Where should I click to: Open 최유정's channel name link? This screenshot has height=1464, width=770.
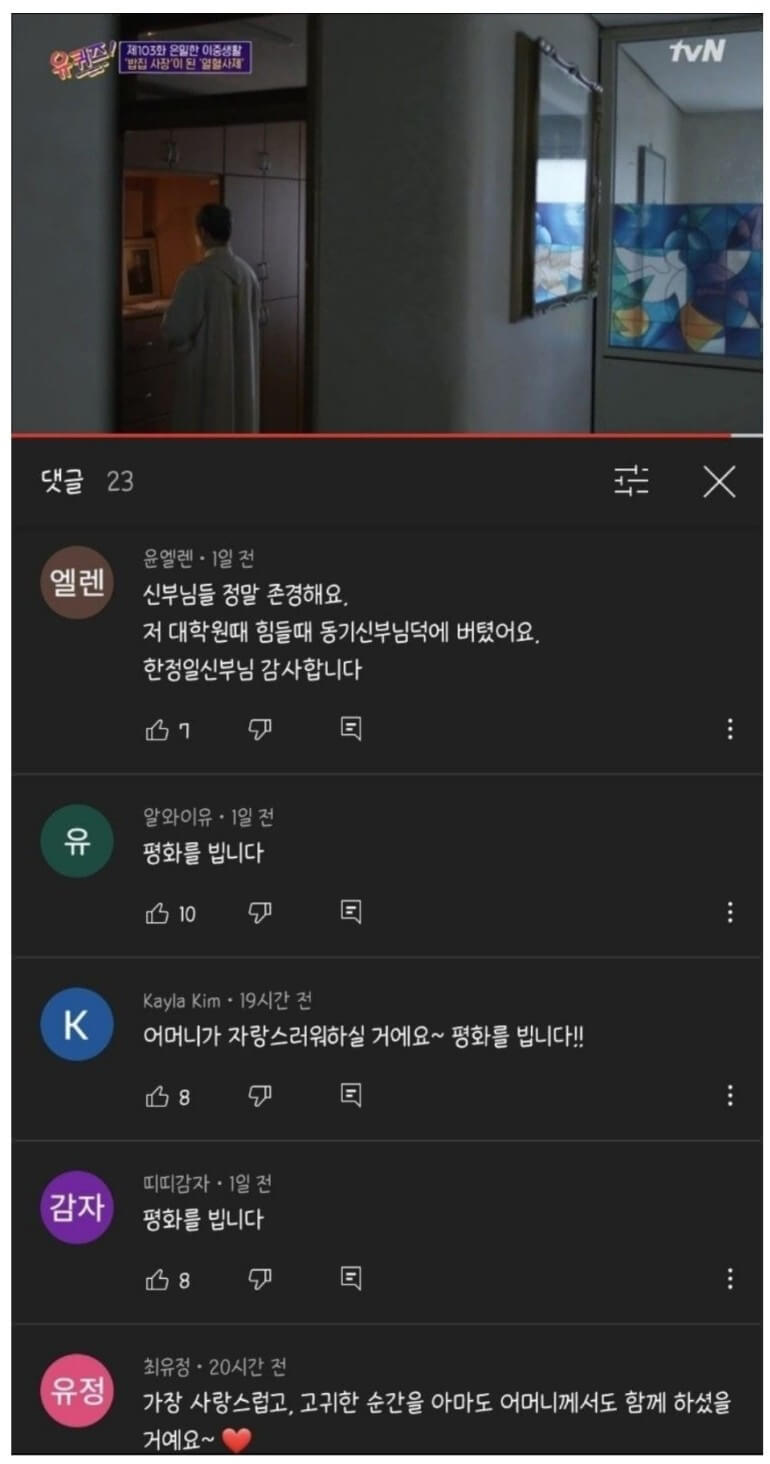point(166,1367)
